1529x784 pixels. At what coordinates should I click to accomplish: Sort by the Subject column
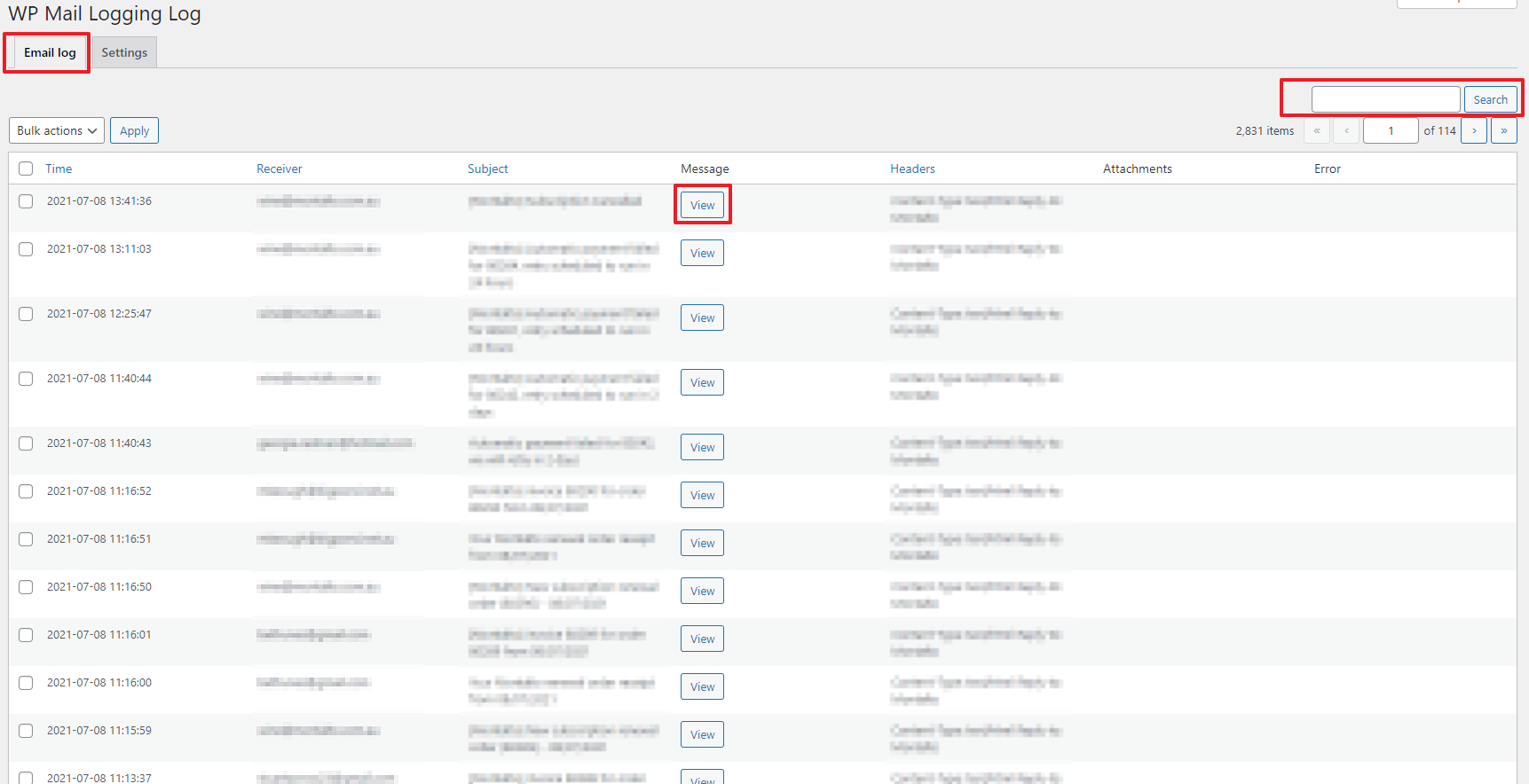[x=487, y=169]
